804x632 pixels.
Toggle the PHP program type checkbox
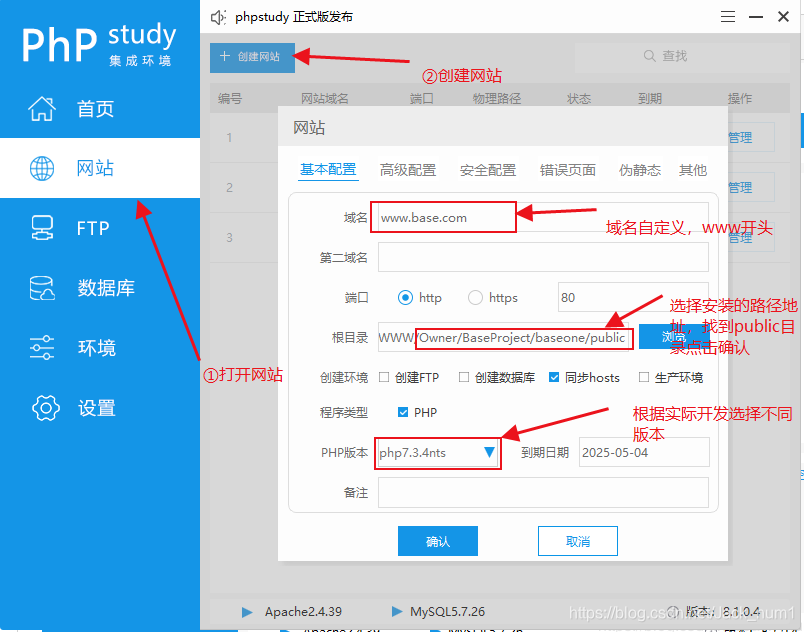pos(403,412)
